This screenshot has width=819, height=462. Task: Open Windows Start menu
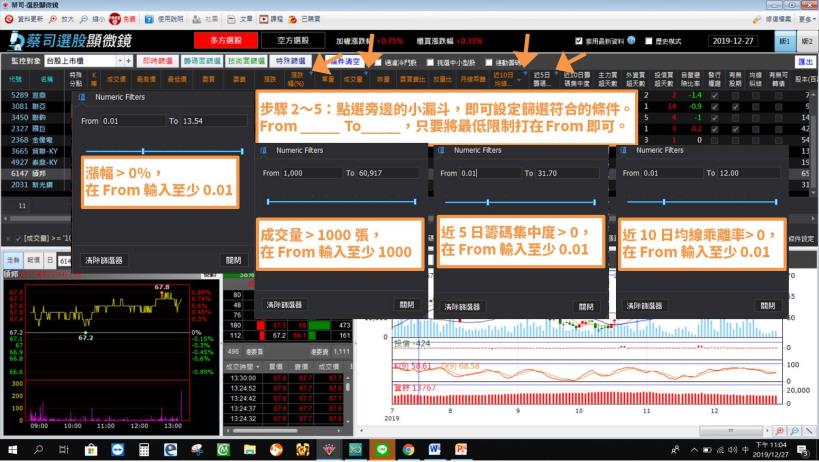[x=13, y=449]
